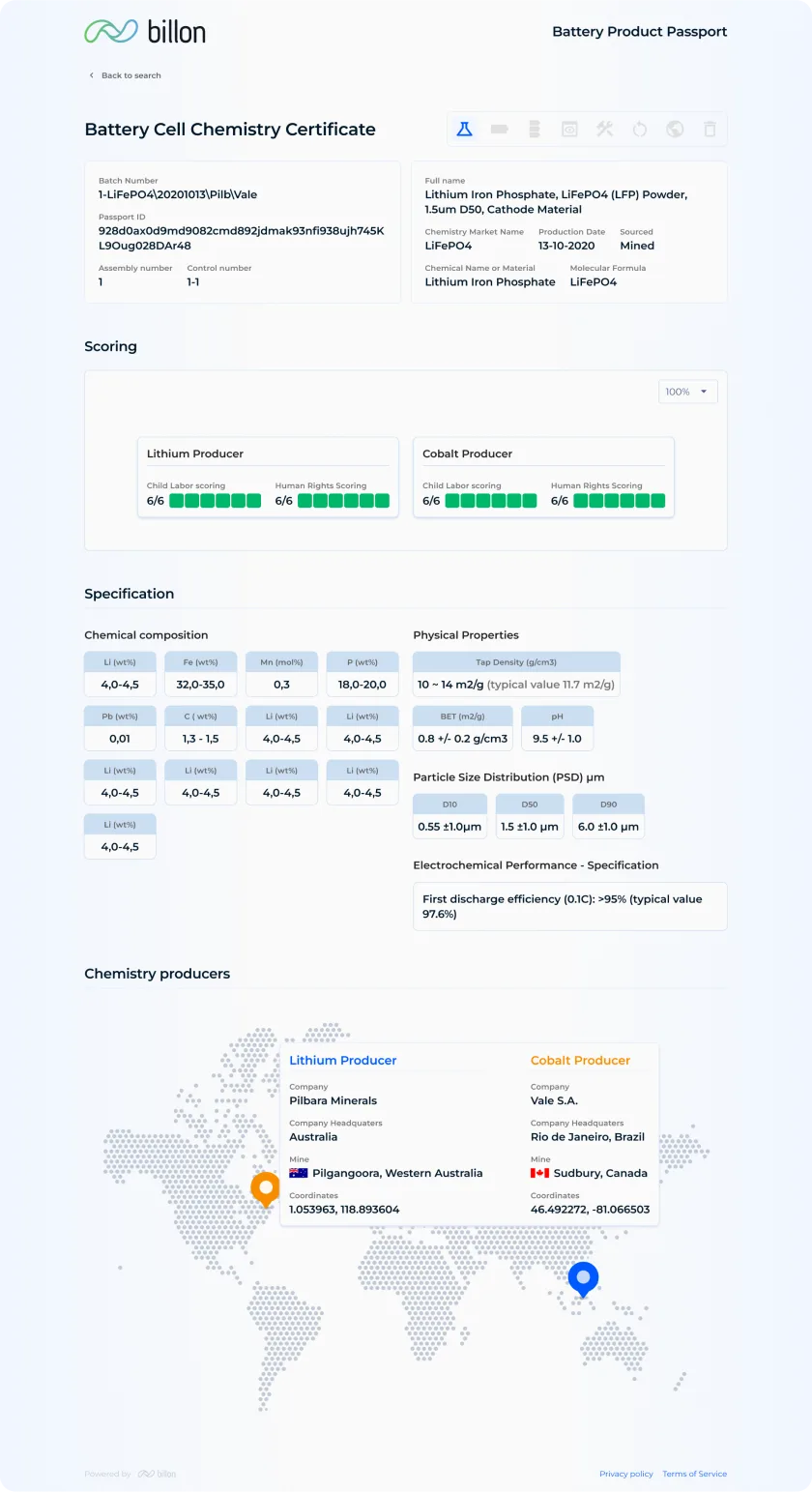
Task: Click the Cobalt Producer heading on map card
Action: click(580, 1061)
